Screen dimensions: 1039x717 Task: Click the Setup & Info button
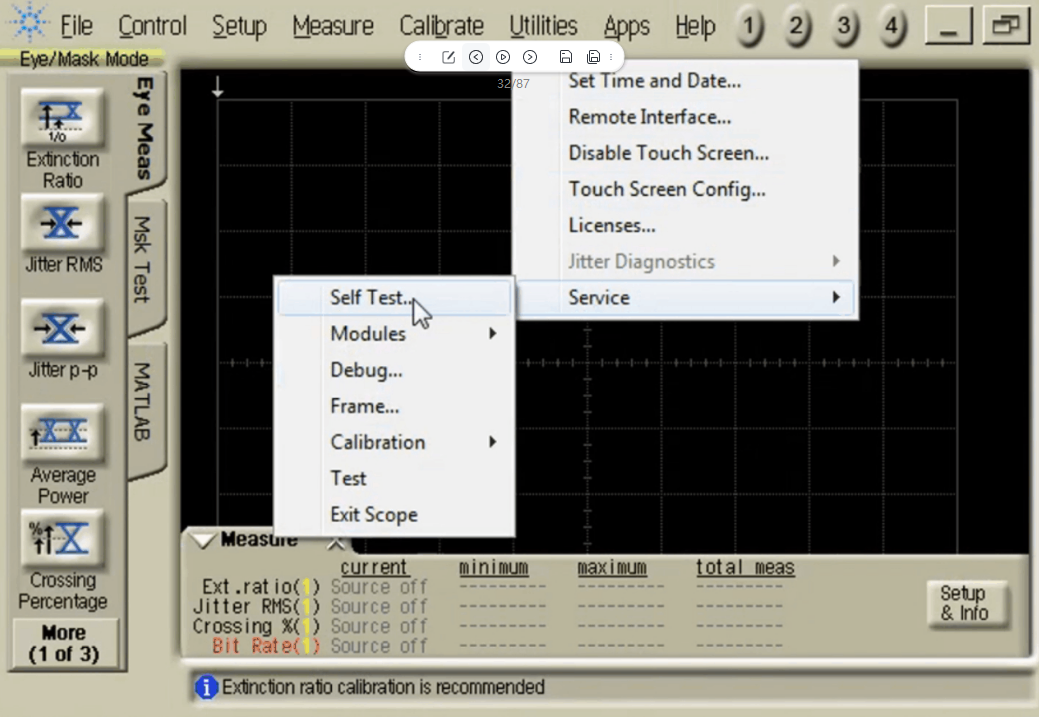962,603
